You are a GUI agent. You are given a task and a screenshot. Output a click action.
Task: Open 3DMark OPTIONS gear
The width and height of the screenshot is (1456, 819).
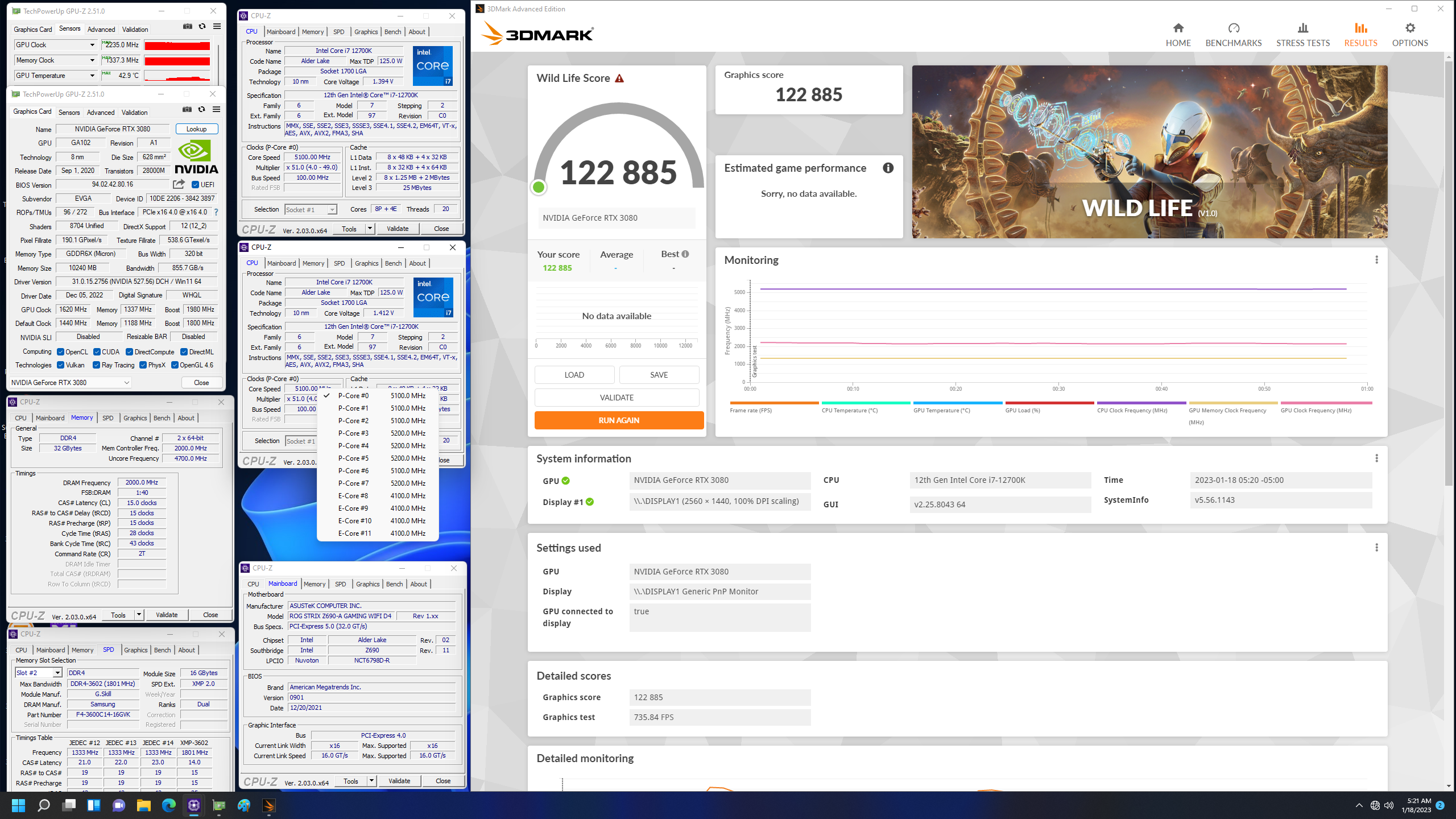[1409, 35]
